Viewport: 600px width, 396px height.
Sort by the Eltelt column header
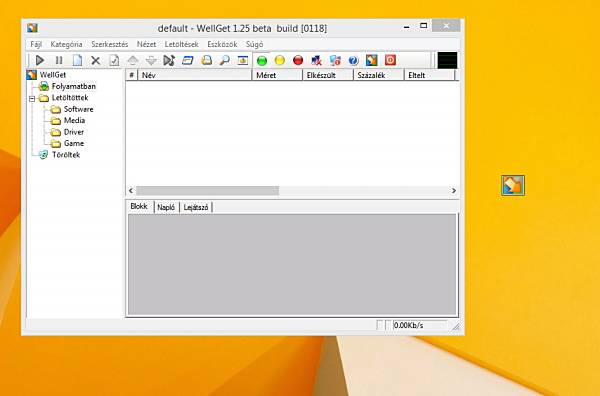[430, 75]
